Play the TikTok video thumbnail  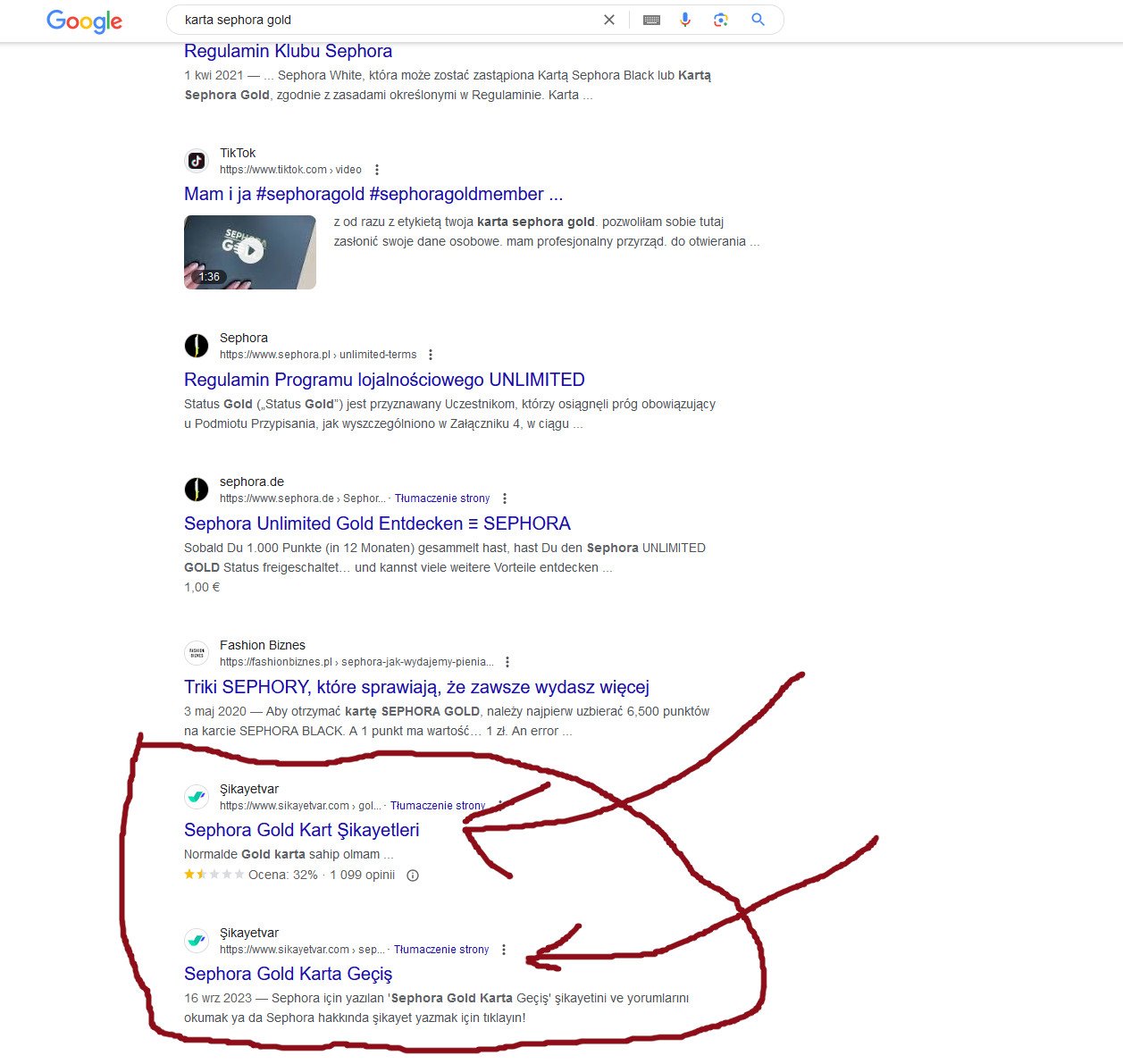(x=250, y=252)
